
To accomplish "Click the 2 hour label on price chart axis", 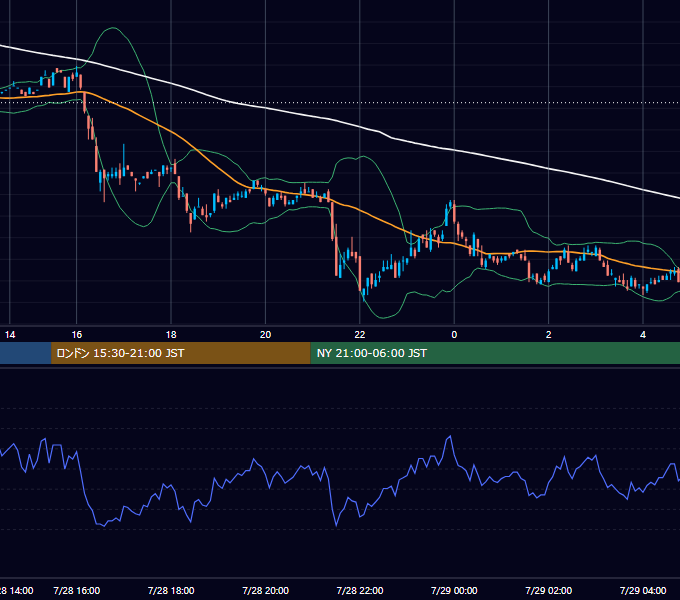I will 549,335.
